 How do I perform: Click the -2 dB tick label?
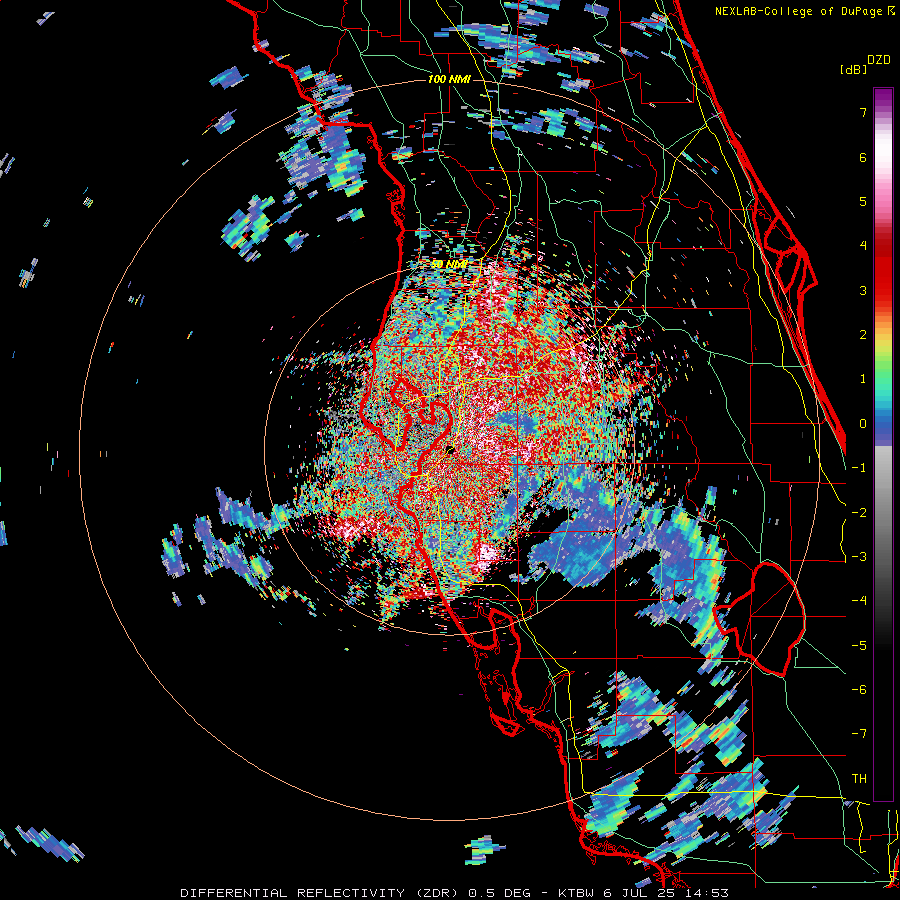click(x=859, y=513)
